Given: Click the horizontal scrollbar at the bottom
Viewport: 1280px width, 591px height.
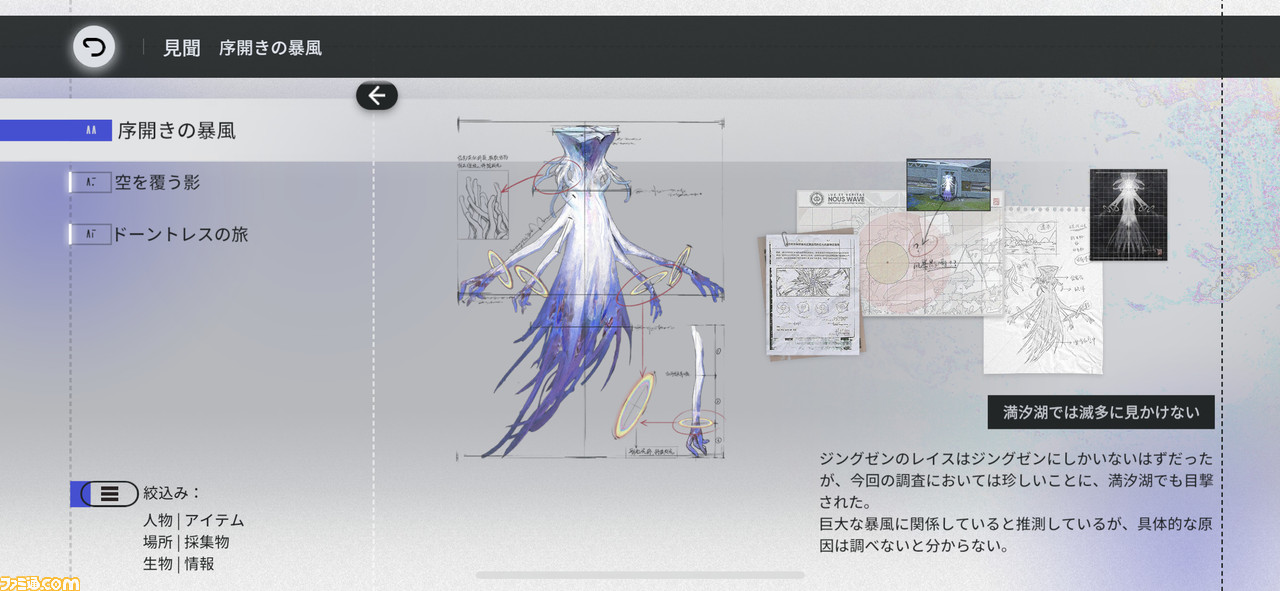Looking at the screenshot, I should pos(640,575).
